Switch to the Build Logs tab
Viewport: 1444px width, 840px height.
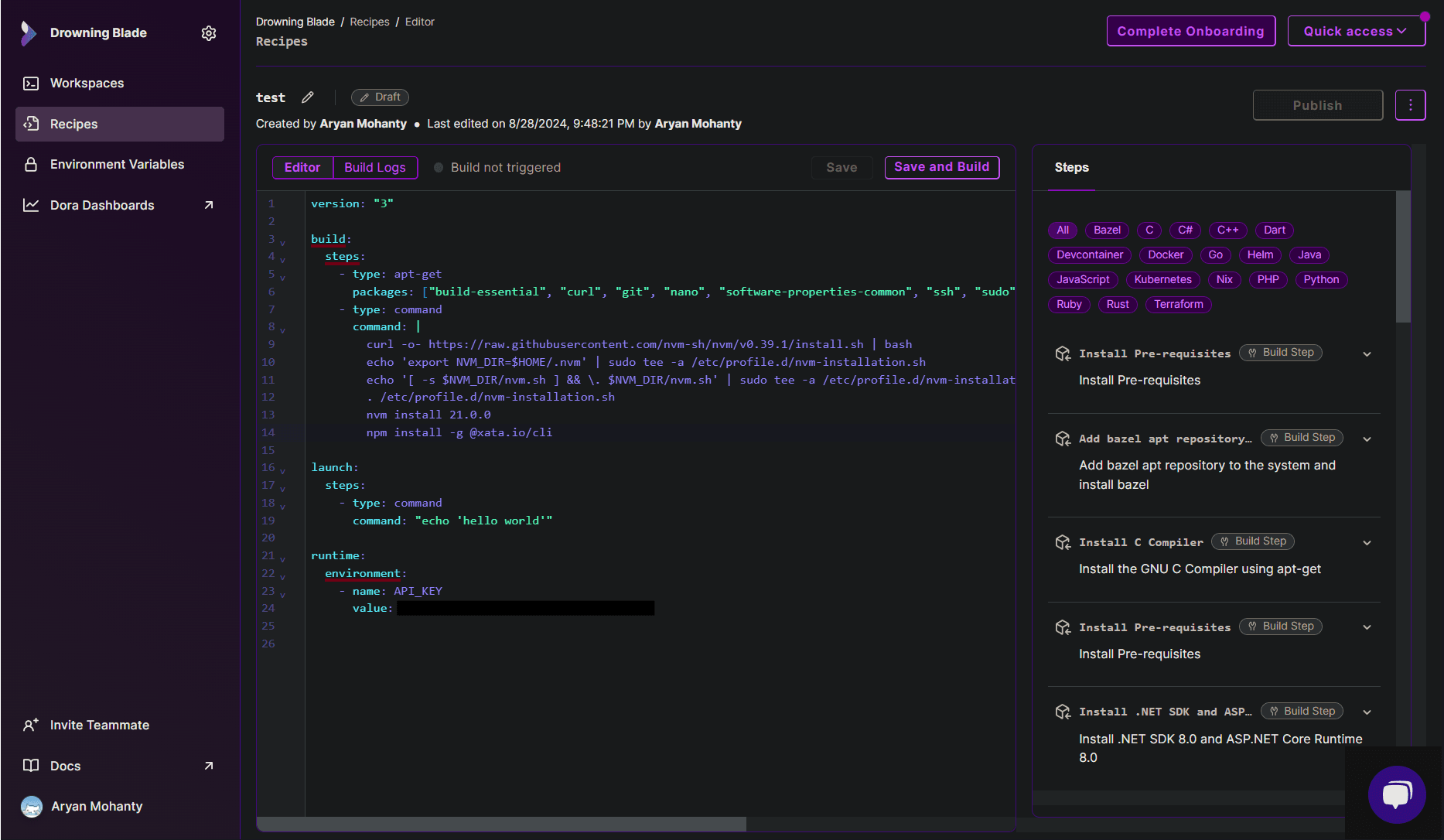click(374, 167)
